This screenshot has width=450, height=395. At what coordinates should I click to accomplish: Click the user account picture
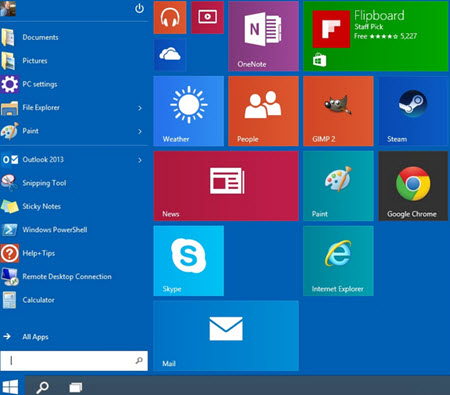pos(8,9)
